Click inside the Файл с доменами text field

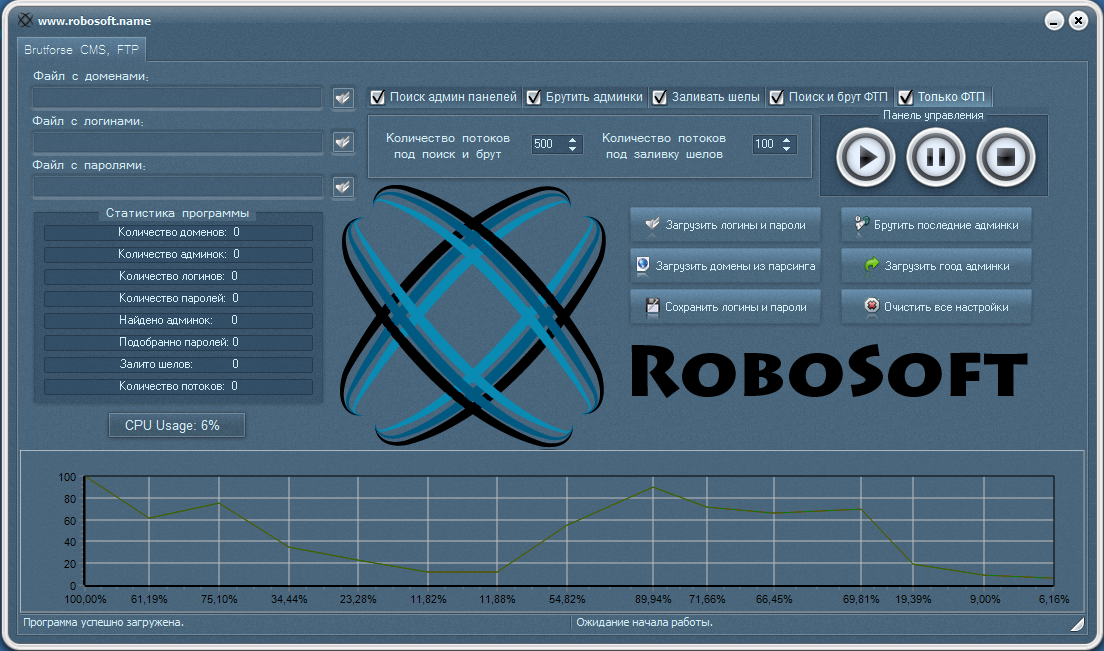pos(177,98)
